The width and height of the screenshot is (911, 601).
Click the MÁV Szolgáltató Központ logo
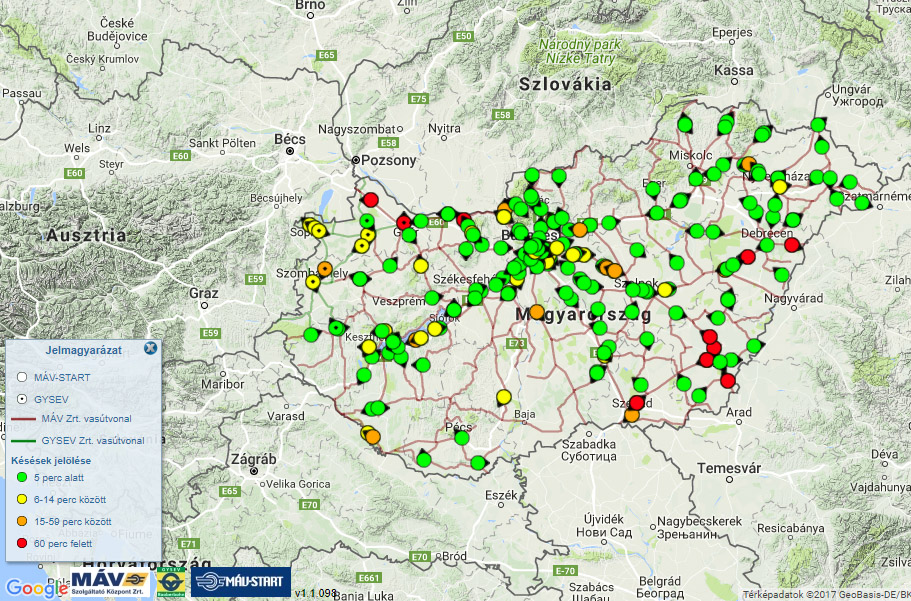point(110,581)
